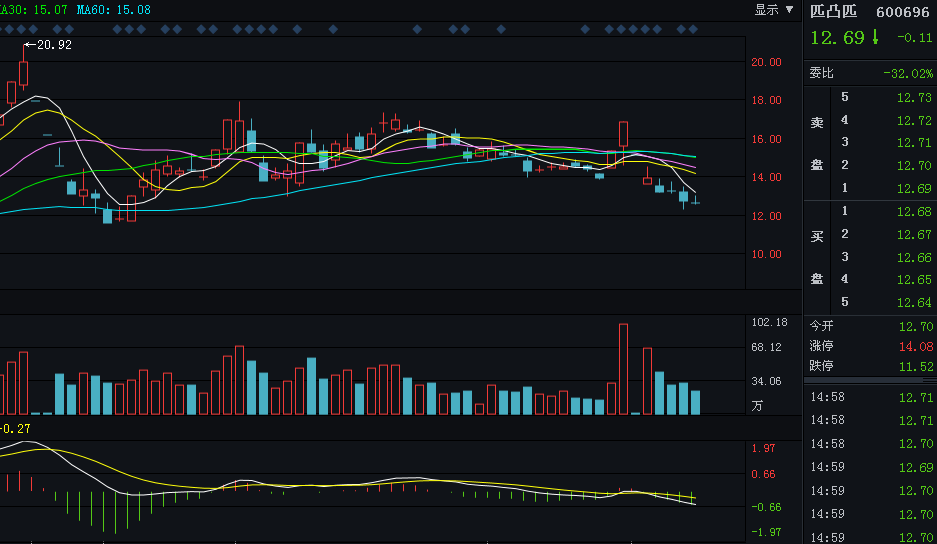Viewport: 937px width, 544px height.
Task: Click the MA60: 15.08 indicator label
Action: point(114,10)
